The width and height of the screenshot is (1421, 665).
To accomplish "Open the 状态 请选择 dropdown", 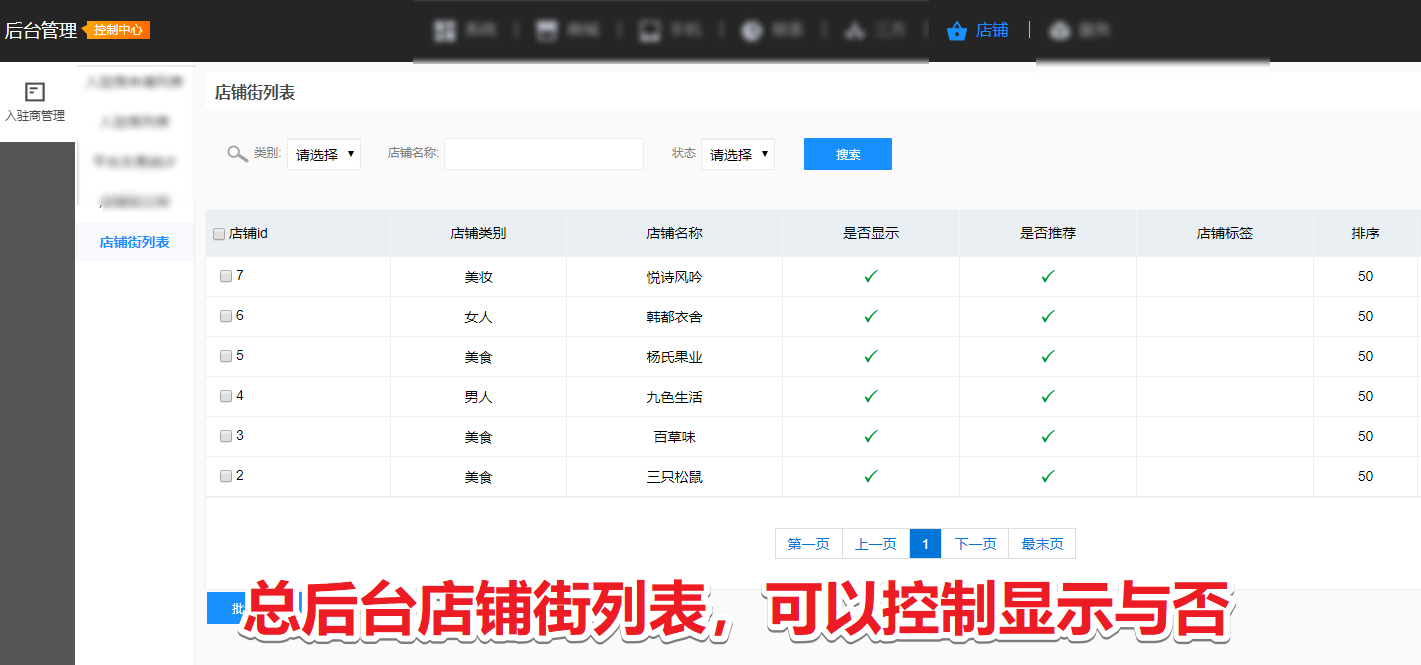I will pos(738,154).
